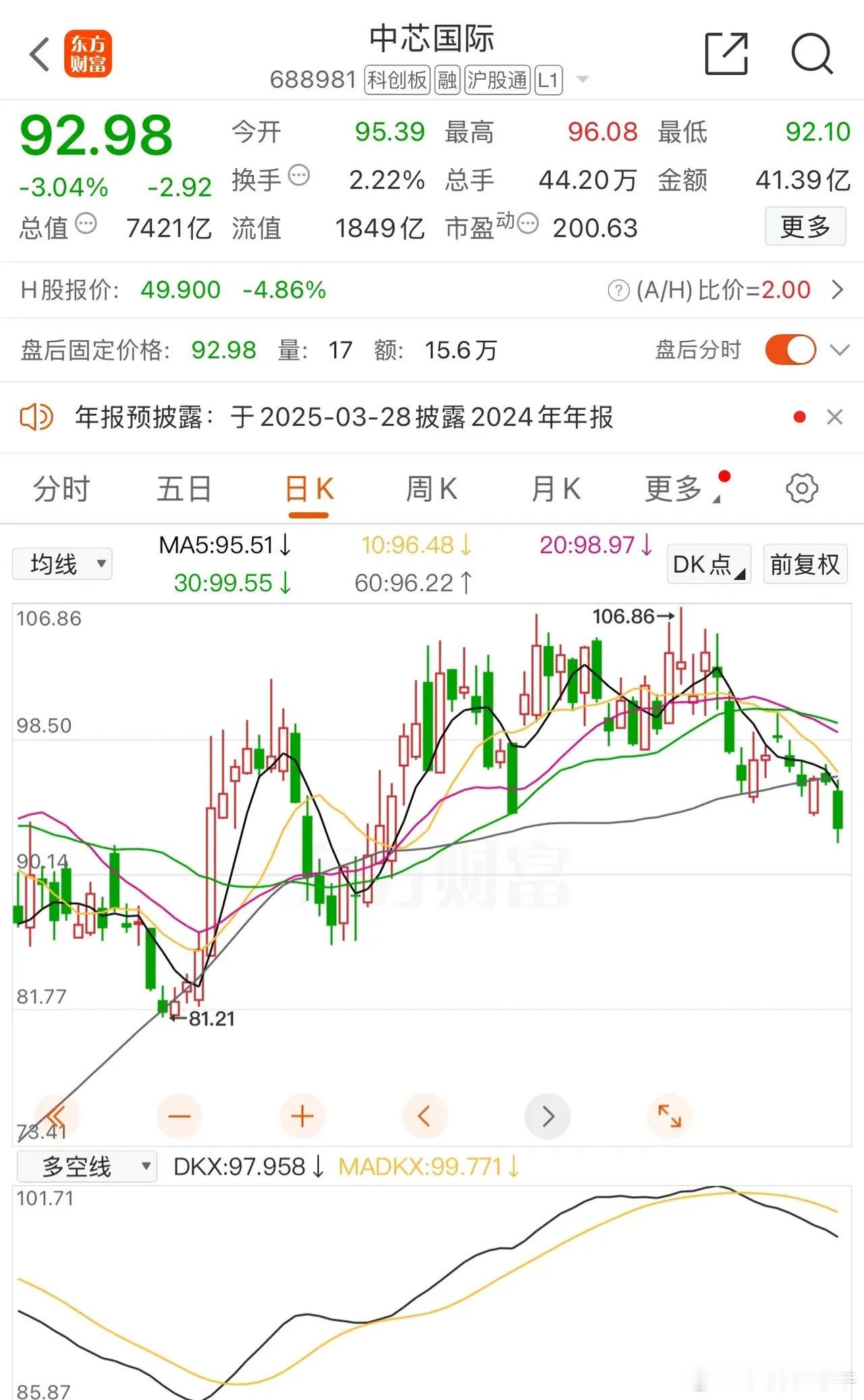Tap the 金额 41.39亿 value

[x=803, y=180]
